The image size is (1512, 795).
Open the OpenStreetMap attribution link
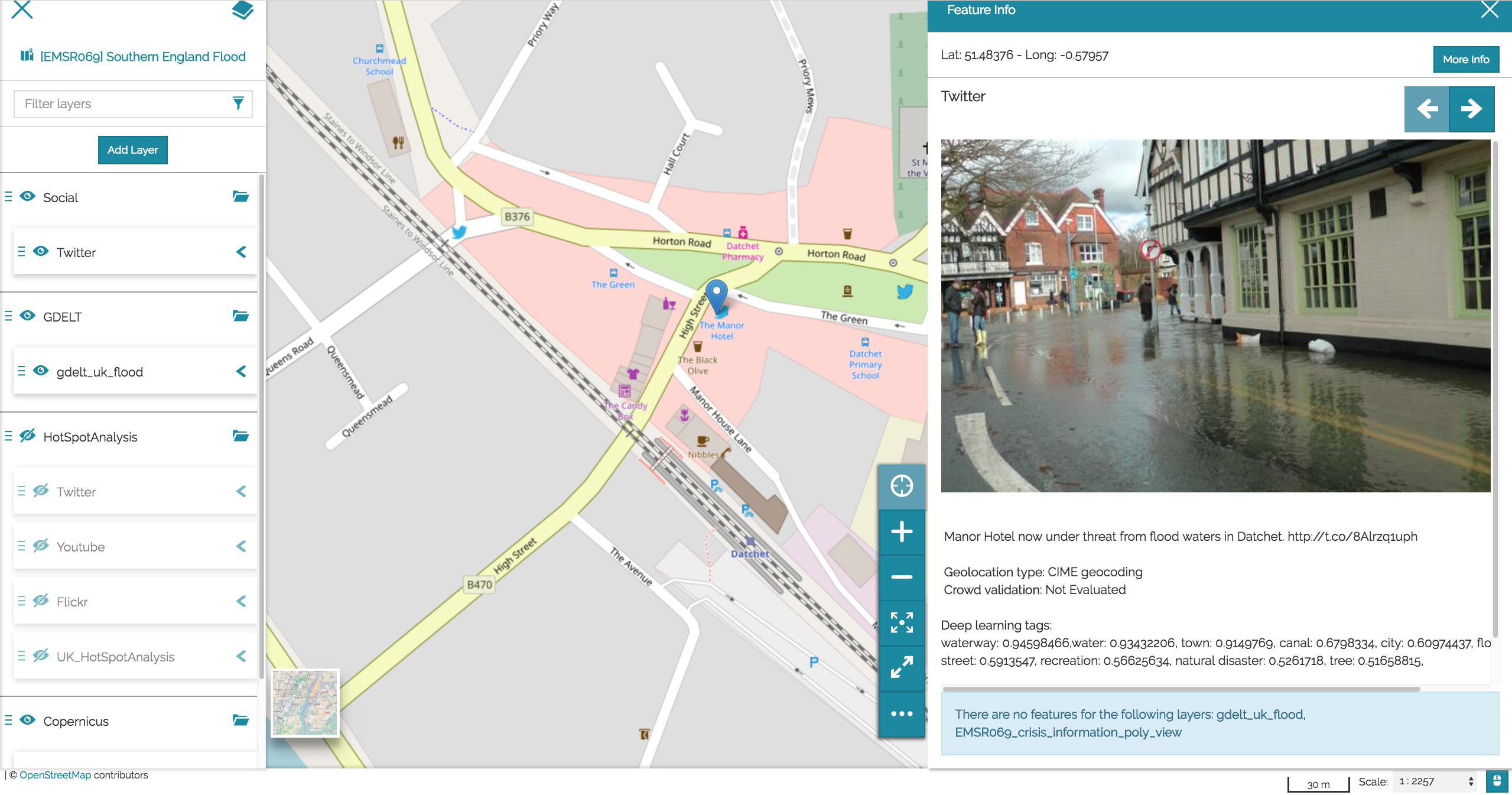(56, 775)
